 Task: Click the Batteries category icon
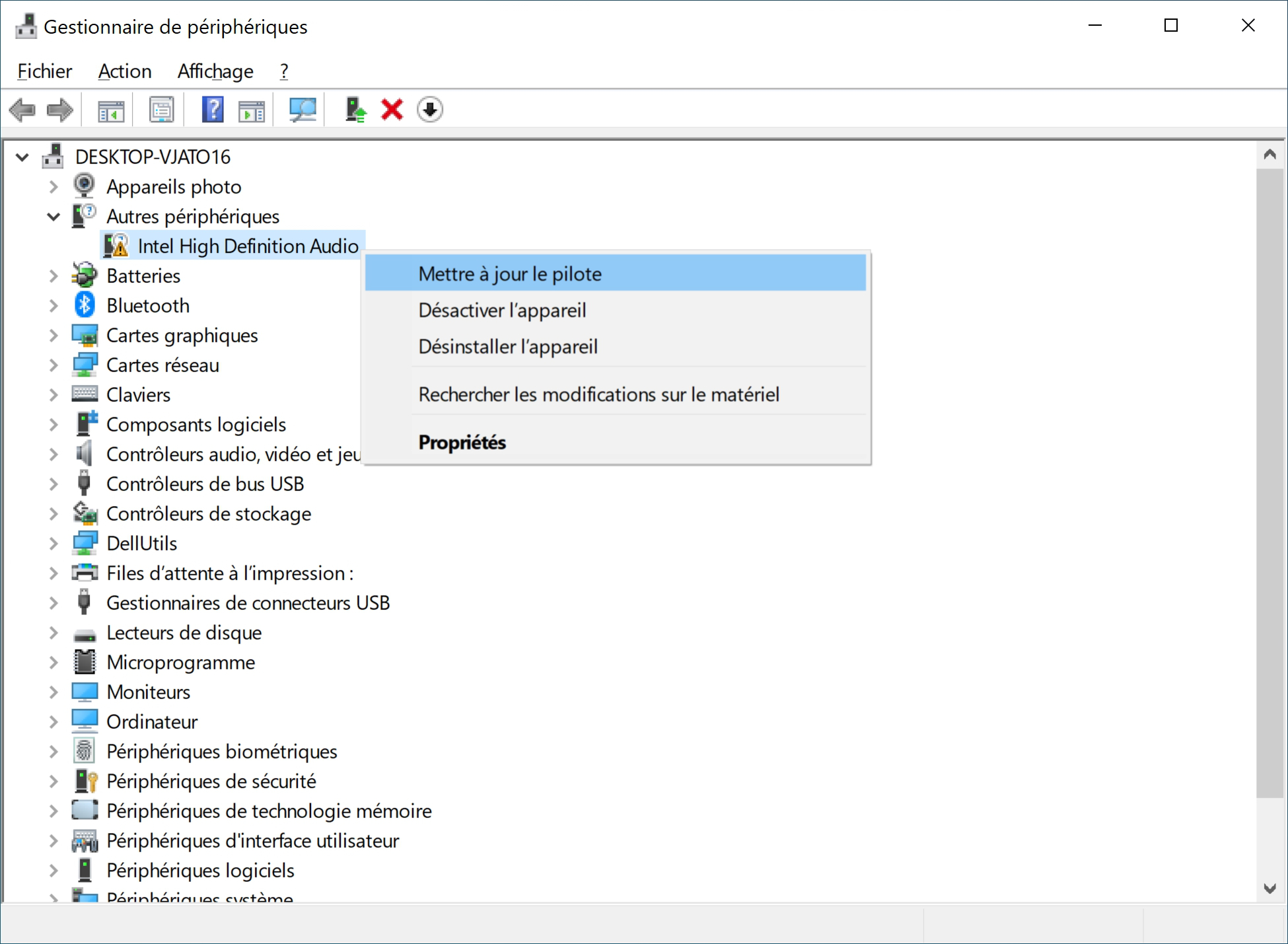coord(85,275)
